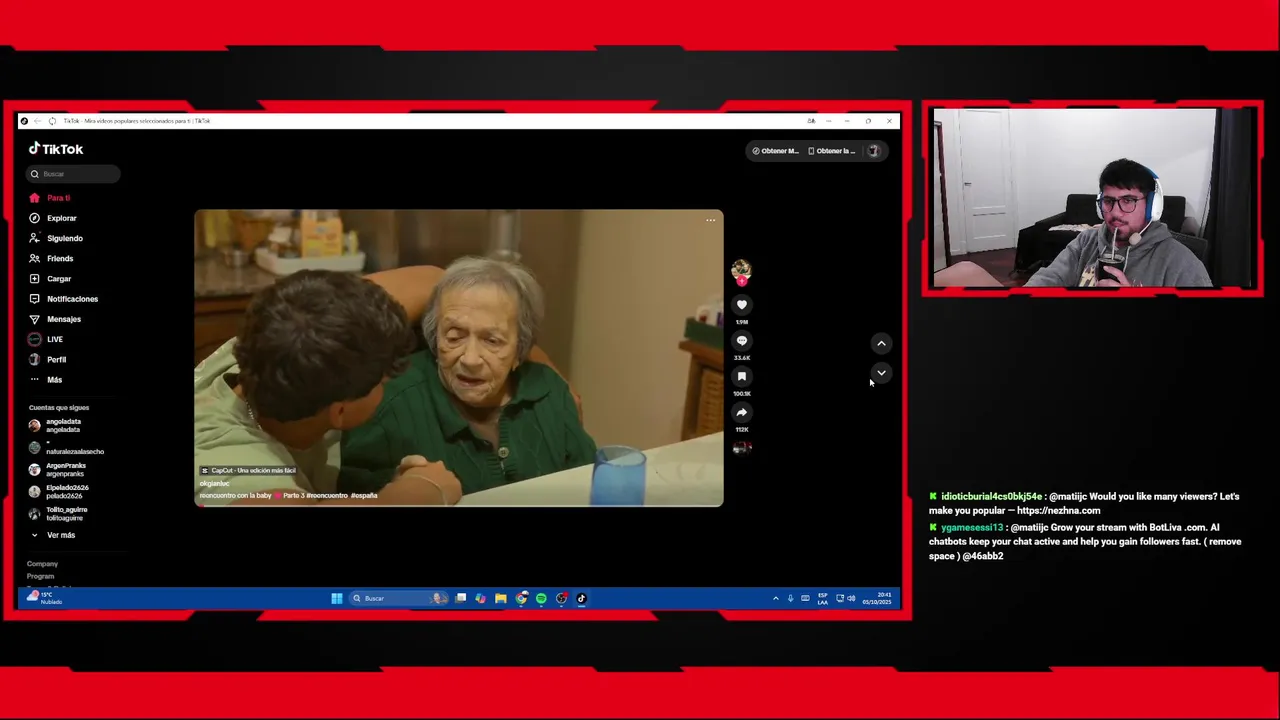
Task: Open the Friends section
Action: 51,258
